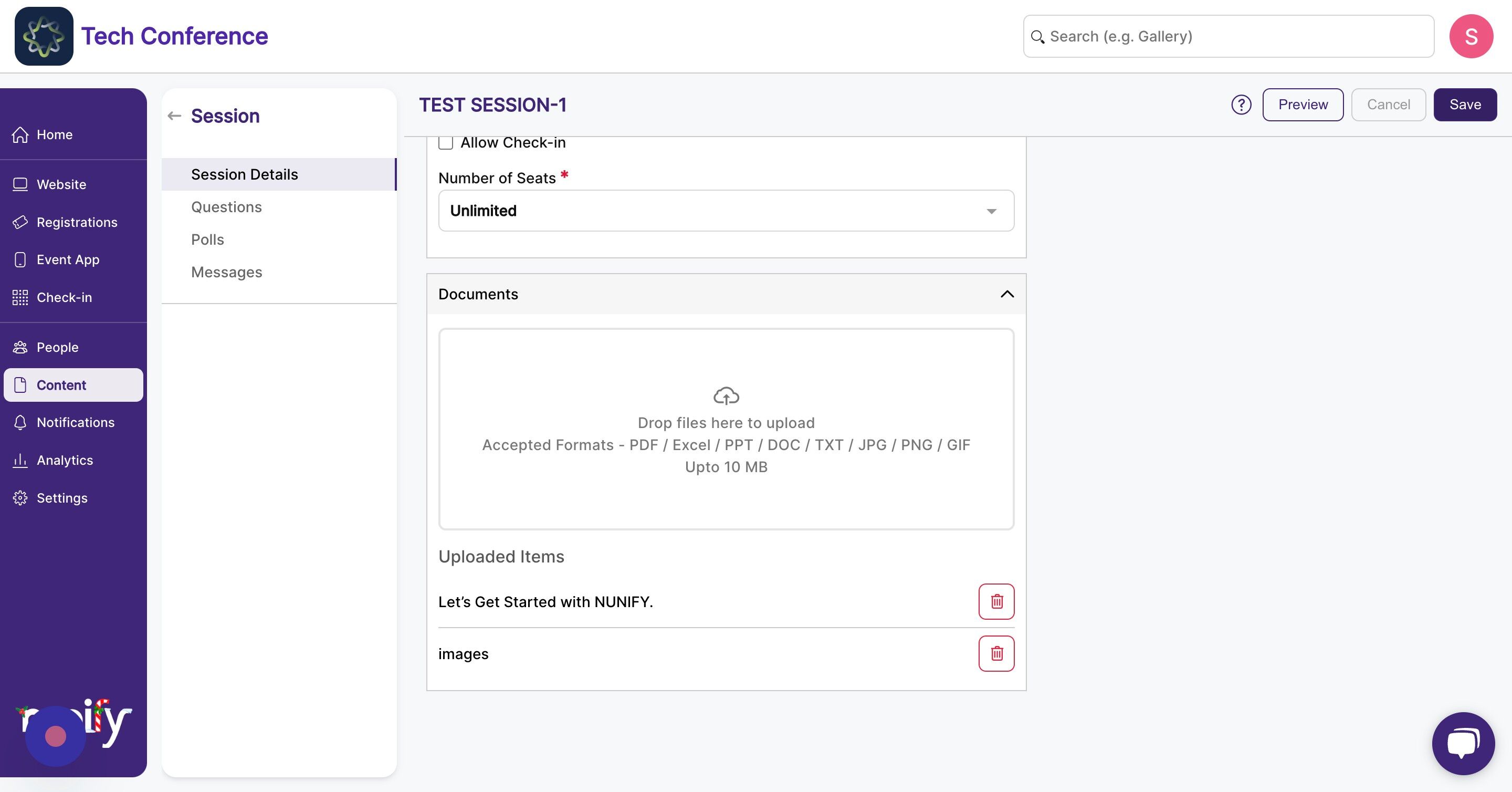1512x792 pixels.
Task: Switch to the Polls tab
Action: [208, 239]
